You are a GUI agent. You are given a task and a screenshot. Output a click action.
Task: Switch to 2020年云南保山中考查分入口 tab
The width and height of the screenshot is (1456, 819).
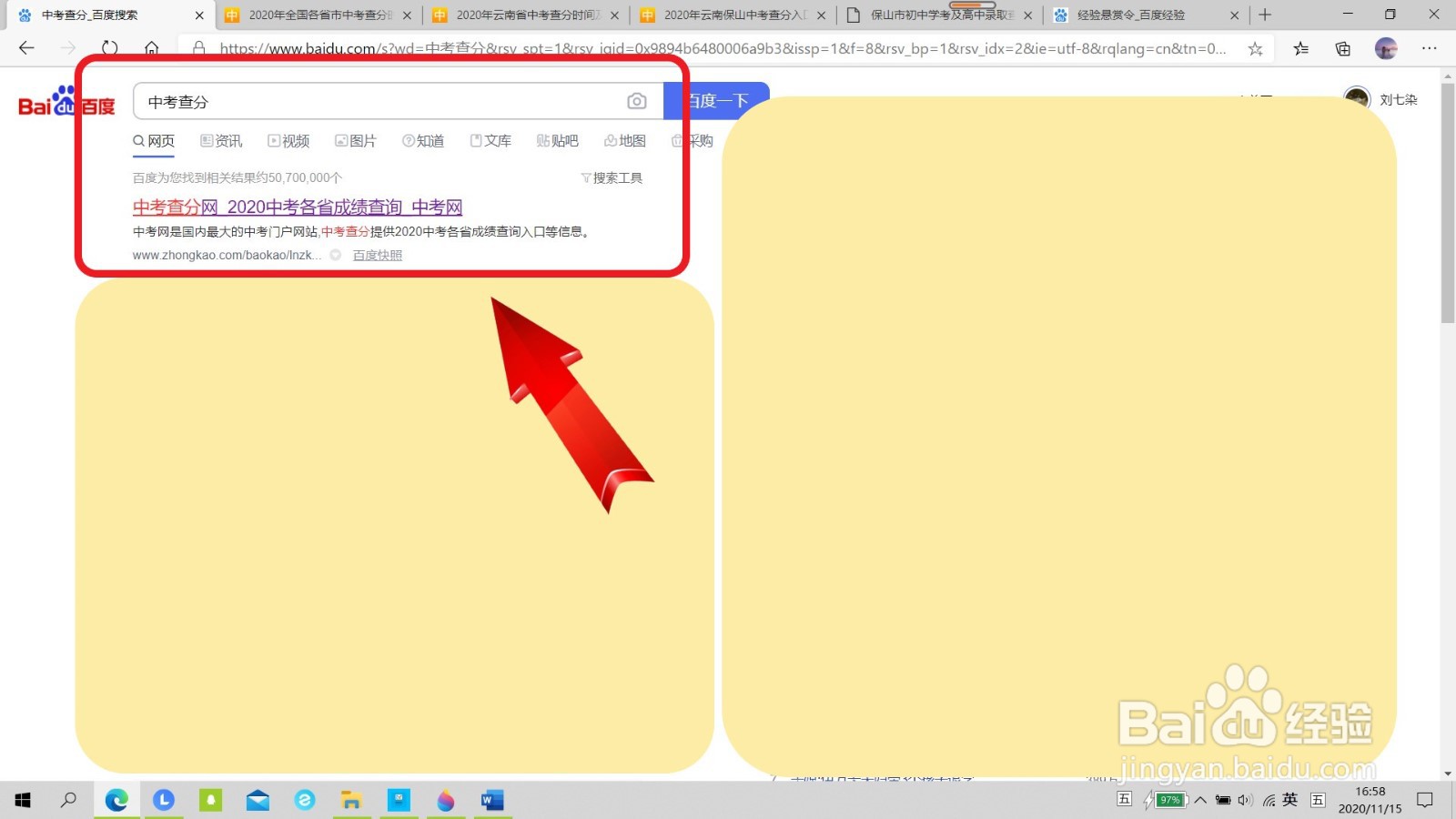pyautogui.click(x=733, y=15)
